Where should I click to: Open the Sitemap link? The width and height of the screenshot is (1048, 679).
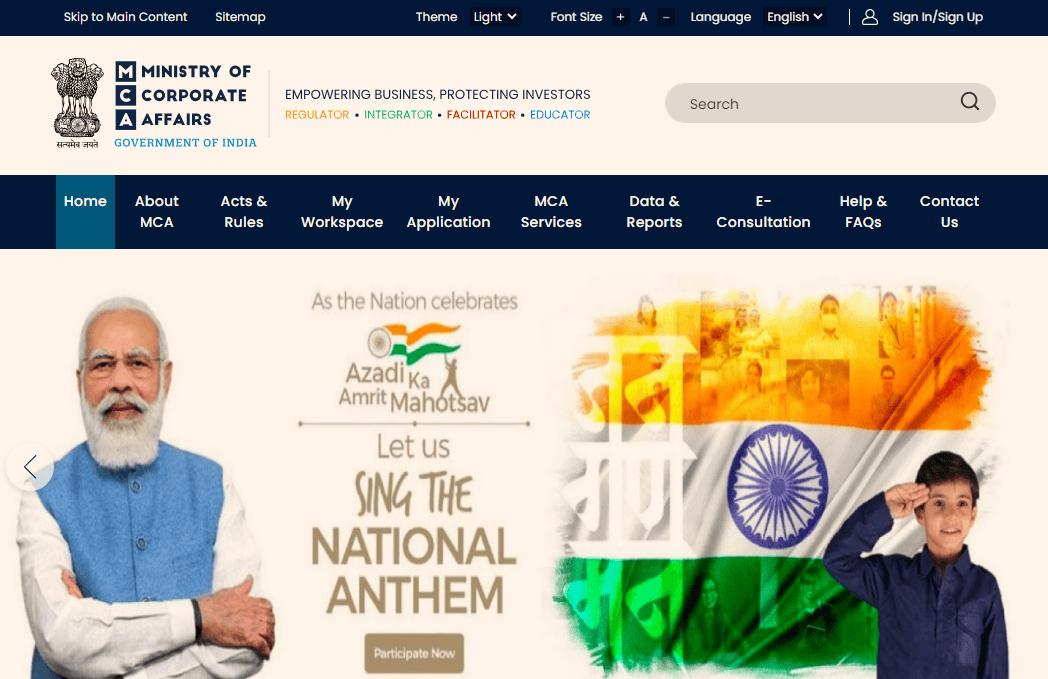(x=241, y=17)
